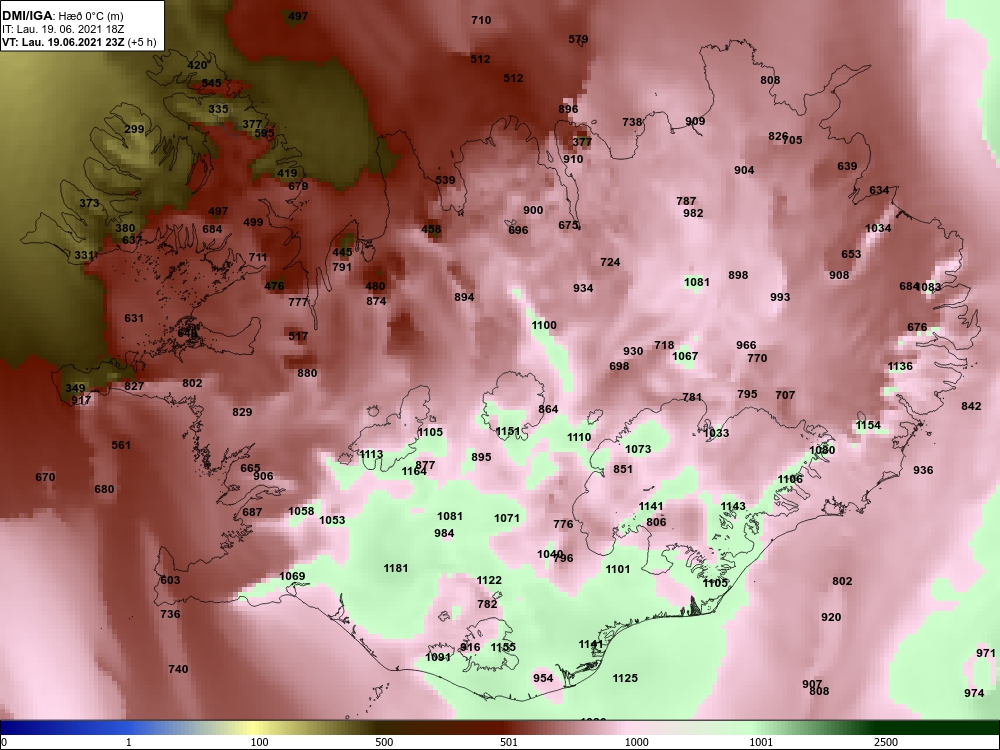Select the map value 1053
This screenshot has width=1000, height=750.
pos(332,520)
